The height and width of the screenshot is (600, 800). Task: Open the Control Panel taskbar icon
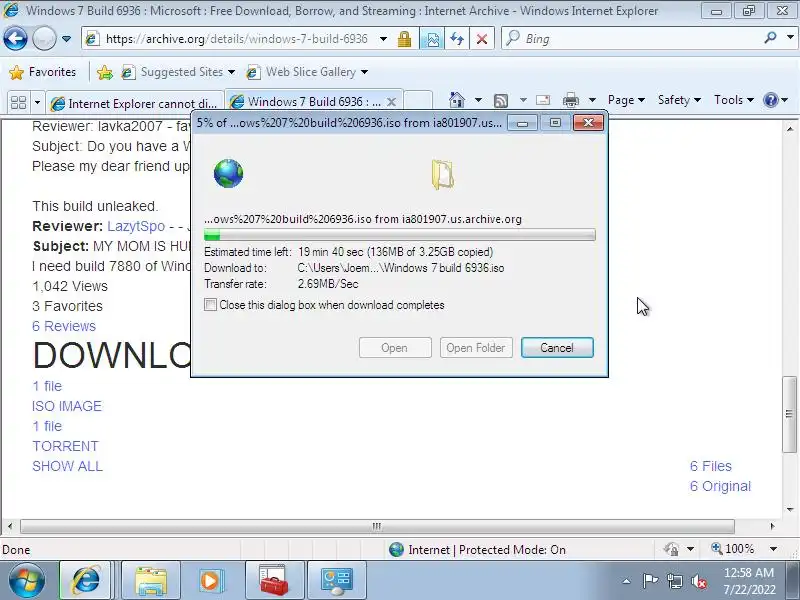[336, 581]
